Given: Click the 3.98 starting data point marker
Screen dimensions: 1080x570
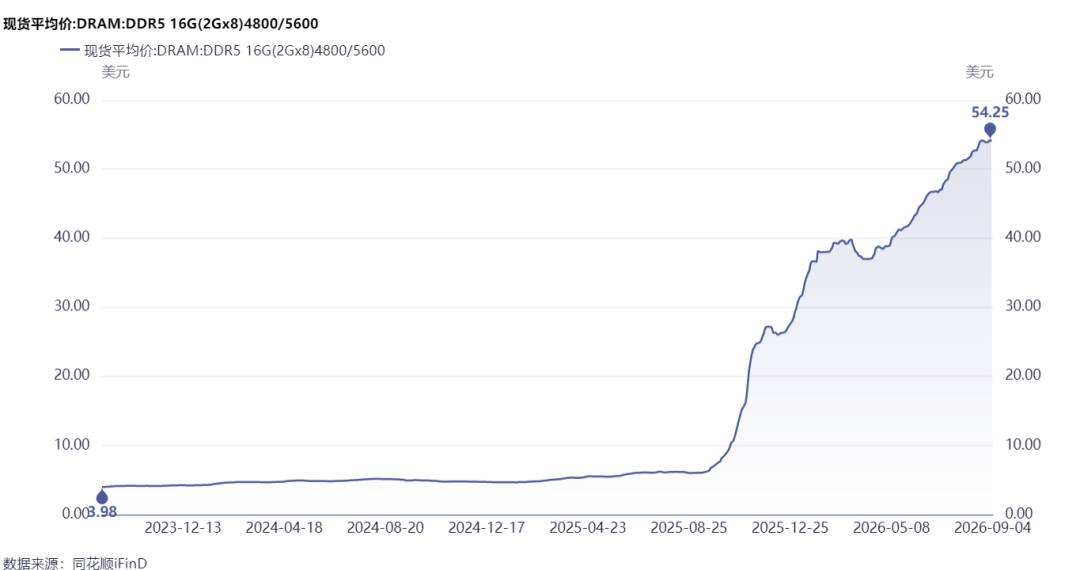Looking at the screenshot, I should point(102,498).
